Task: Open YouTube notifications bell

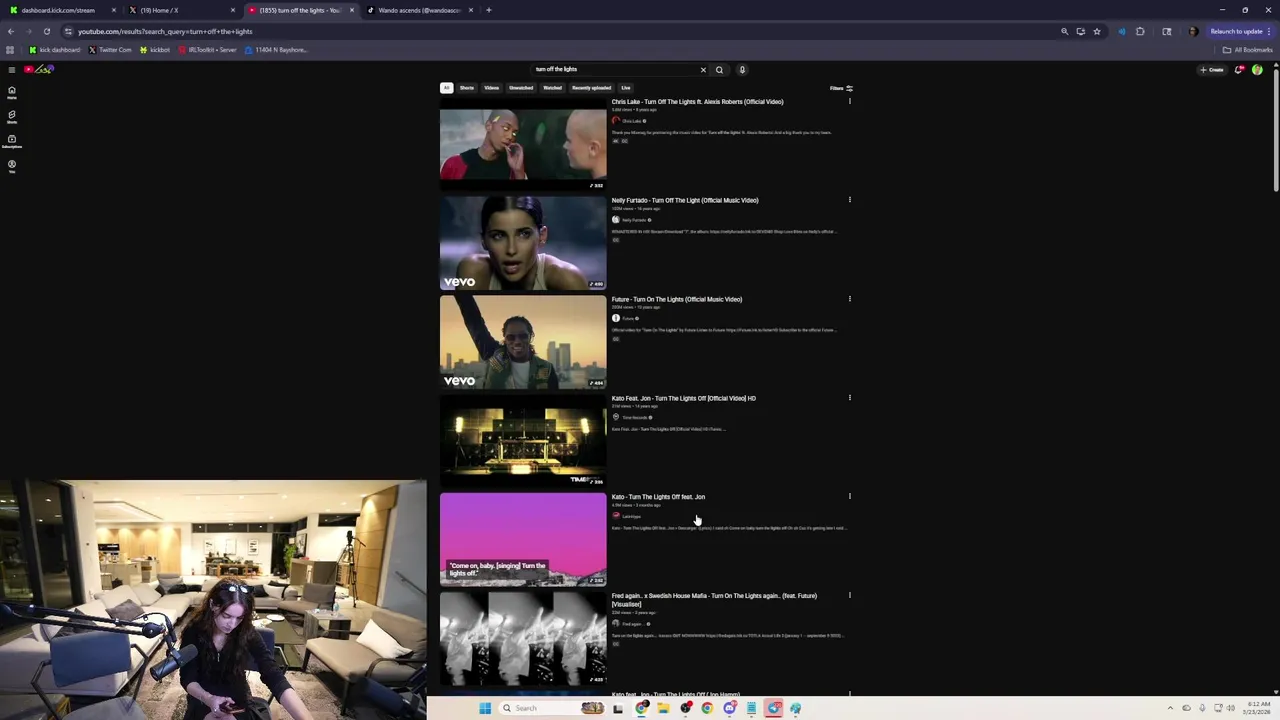Action: pyautogui.click(x=1239, y=70)
